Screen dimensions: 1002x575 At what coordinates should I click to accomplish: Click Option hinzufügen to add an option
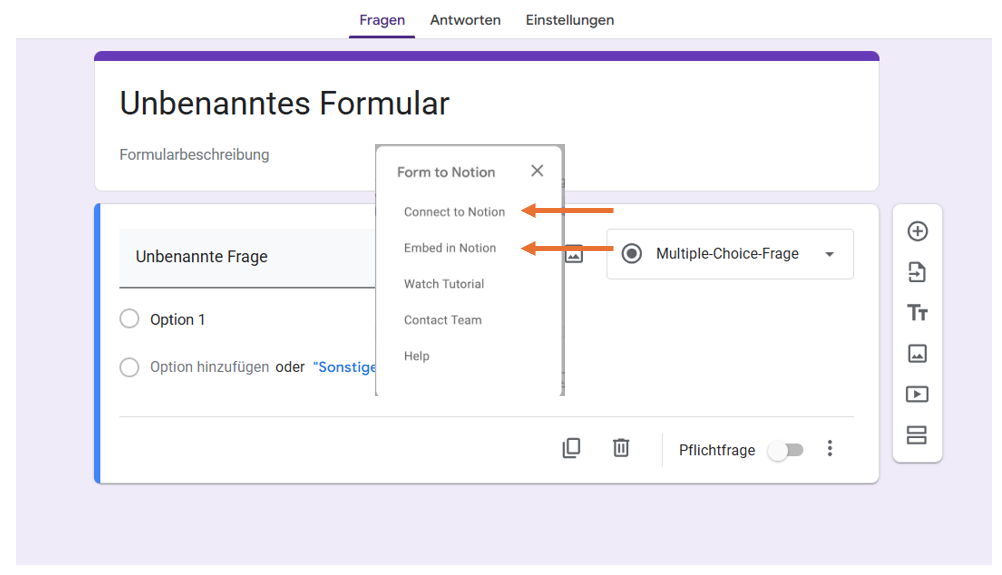(209, 367)
